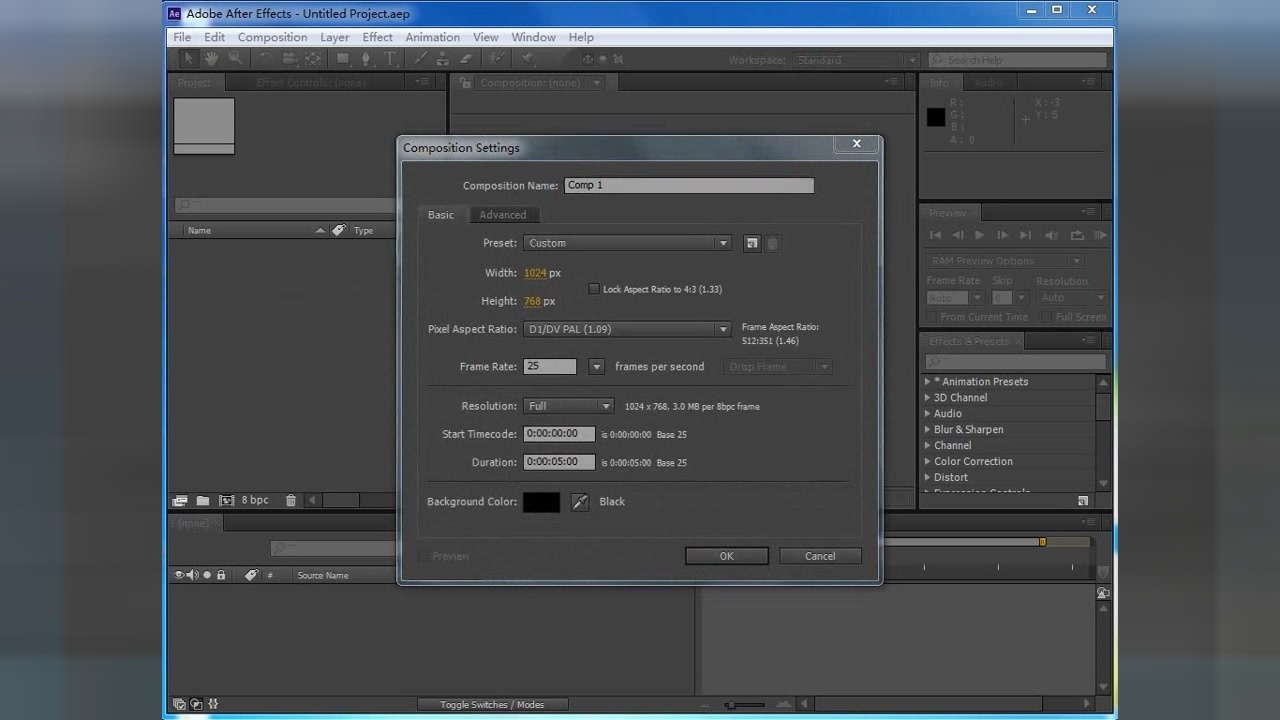Check the From Current Time option
This screenshot has height=720, width=1280.
(x=931, y=317)
